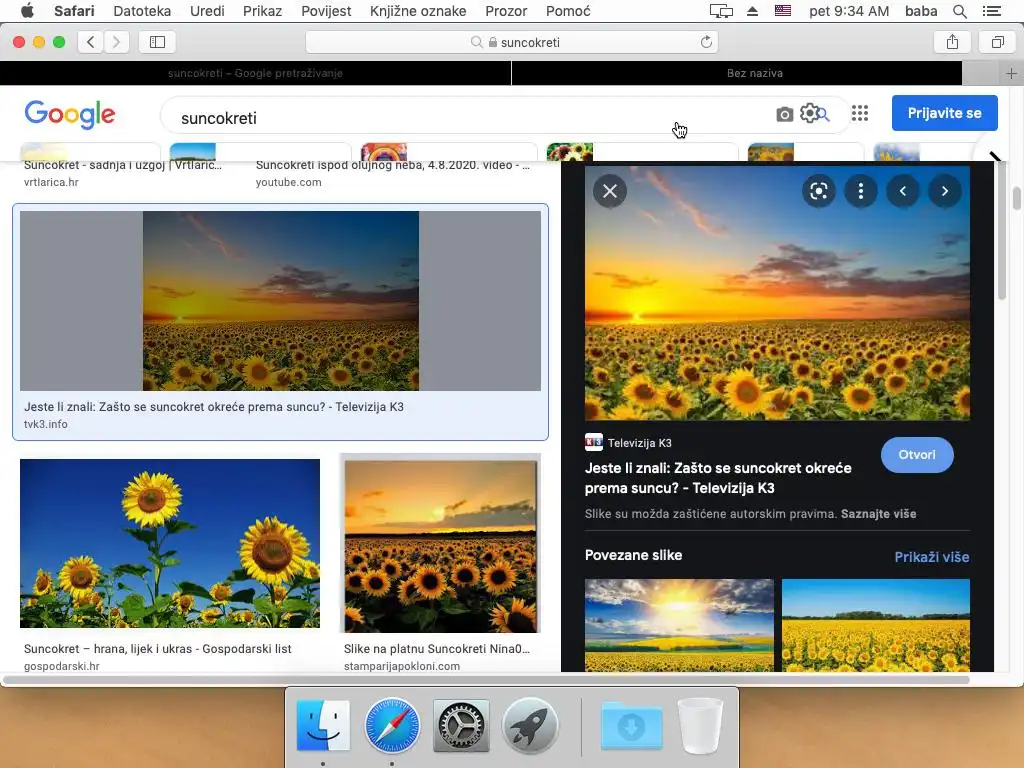Open the Prozor menu
The height and width of the screenshot is (768, 1024).
click(506, 11)
